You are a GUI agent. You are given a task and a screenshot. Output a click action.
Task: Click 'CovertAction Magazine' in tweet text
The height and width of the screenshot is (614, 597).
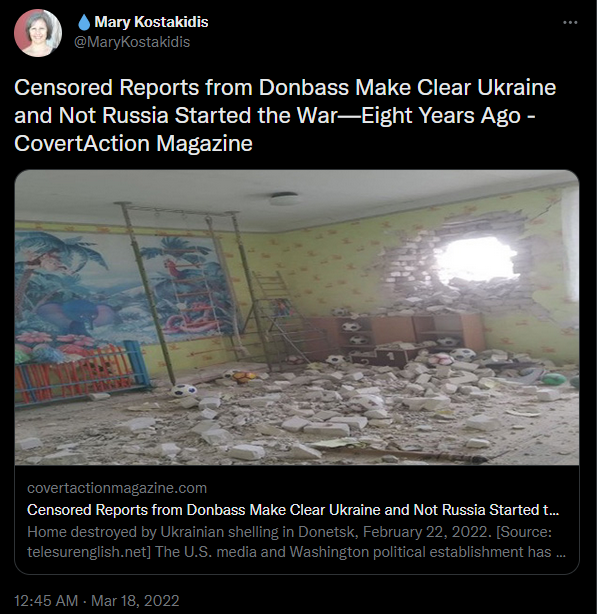pos(133,143)
